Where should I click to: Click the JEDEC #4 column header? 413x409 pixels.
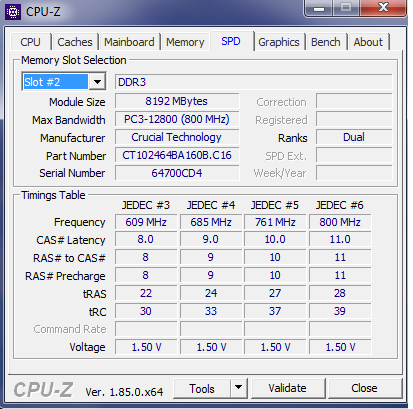pyautogui.click(x=211, y=205)
